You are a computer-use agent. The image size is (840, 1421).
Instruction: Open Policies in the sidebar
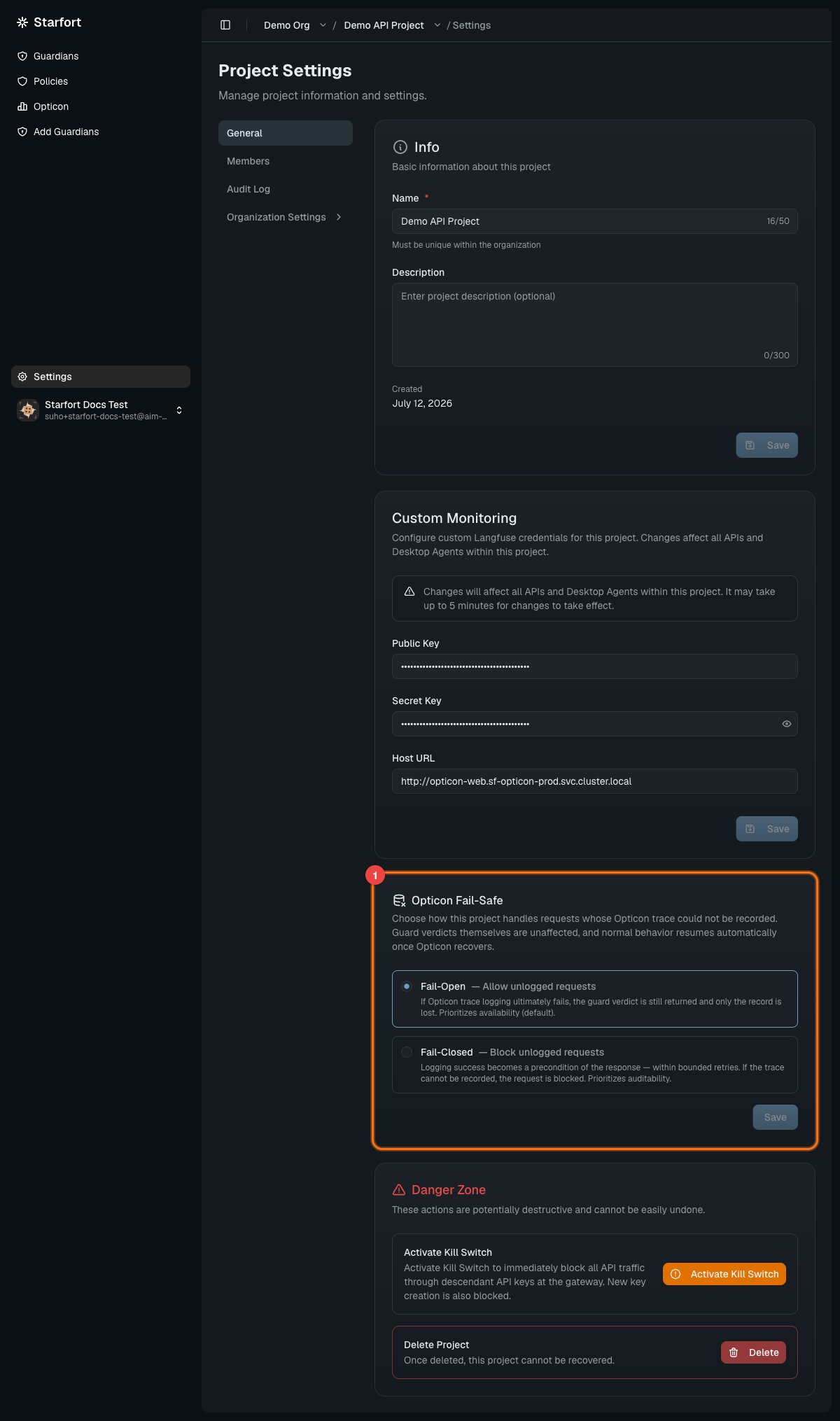(101, 81)
